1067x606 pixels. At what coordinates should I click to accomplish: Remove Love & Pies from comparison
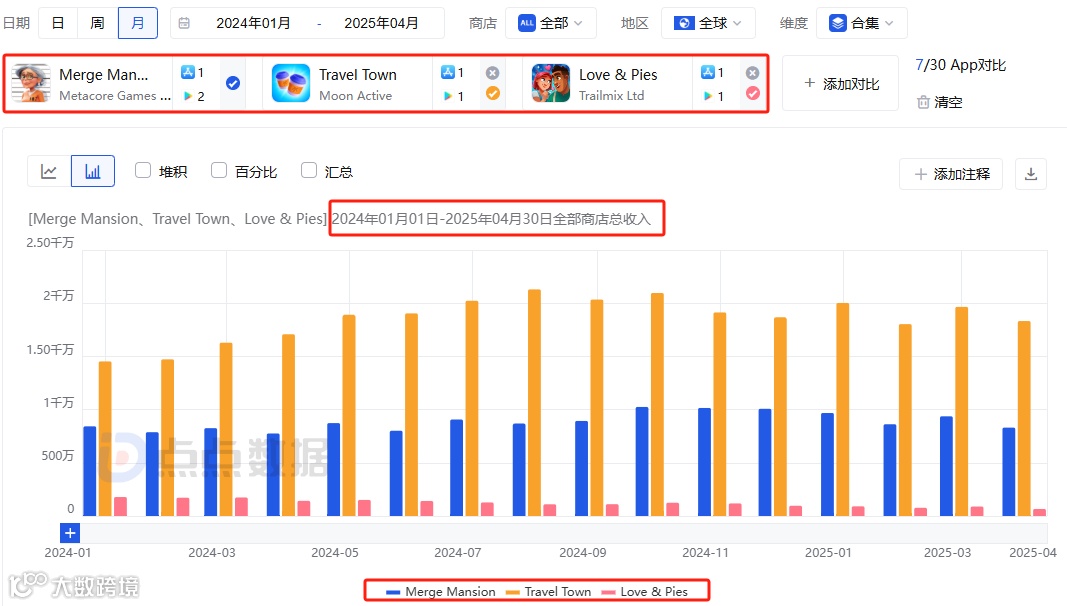pyautogui.click(x=752, y=73)
